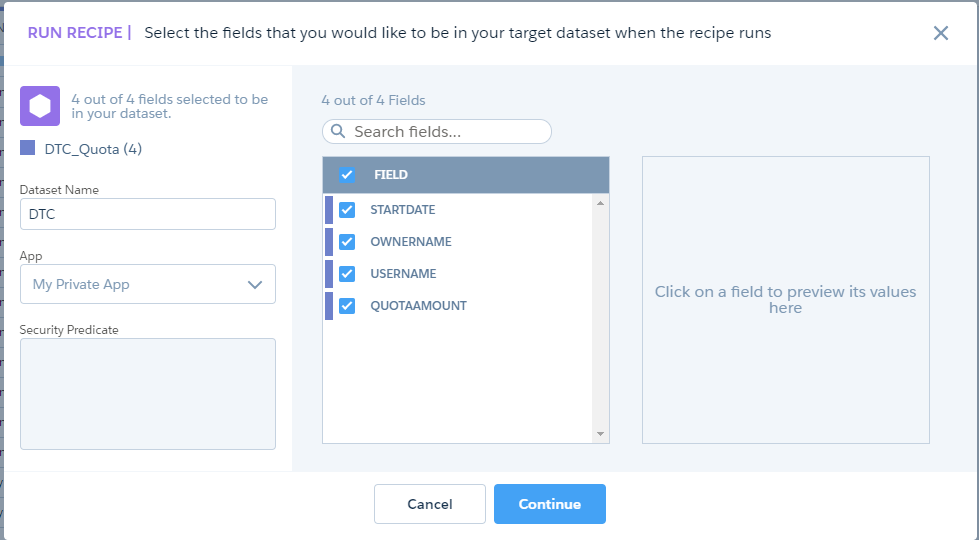Click the blue DTC_Quota color square
Screen dimensions: 979x540
point(27,147)
